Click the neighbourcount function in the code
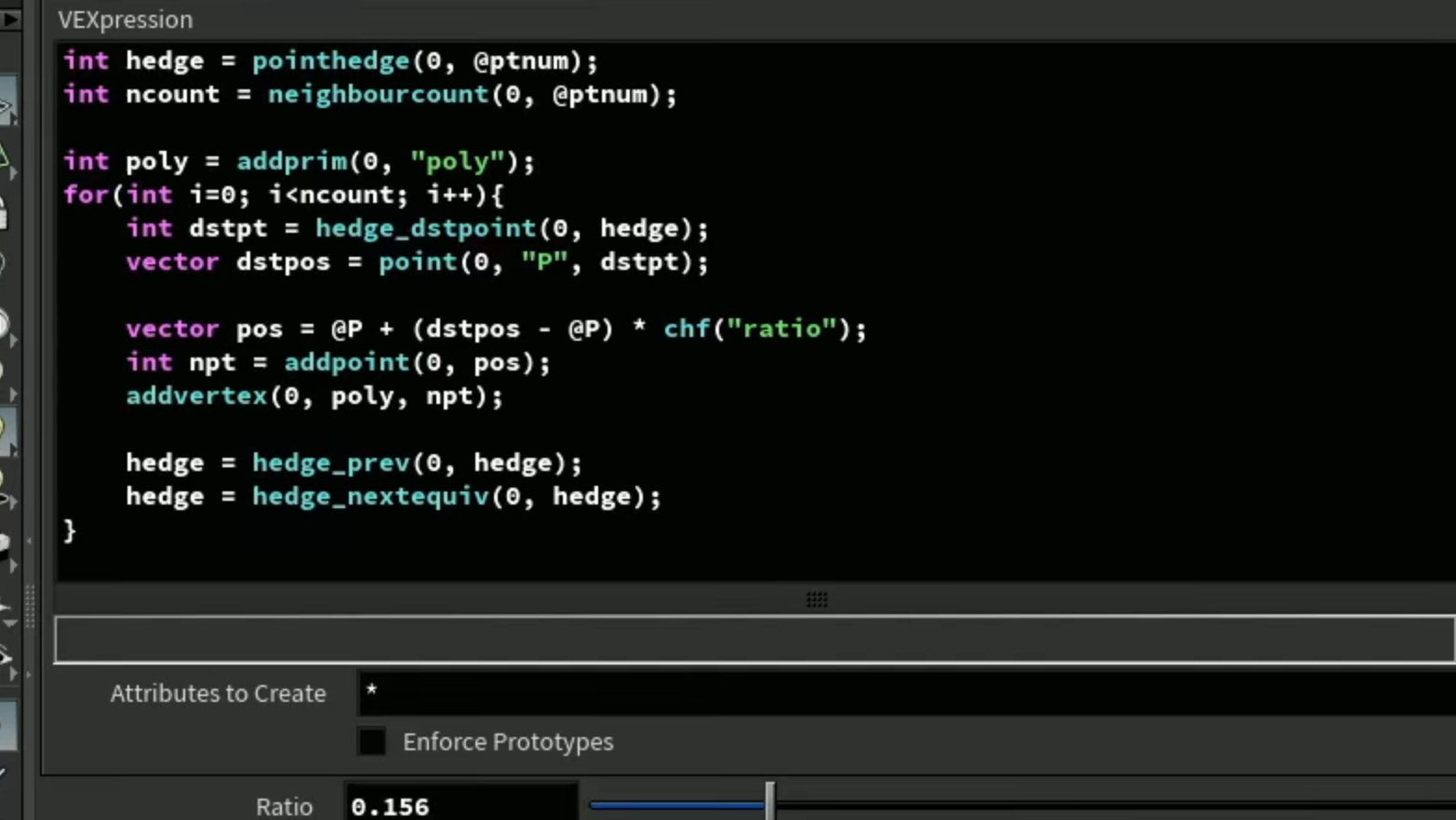Screen dimensions: 1456x820 tap(379, 94)
